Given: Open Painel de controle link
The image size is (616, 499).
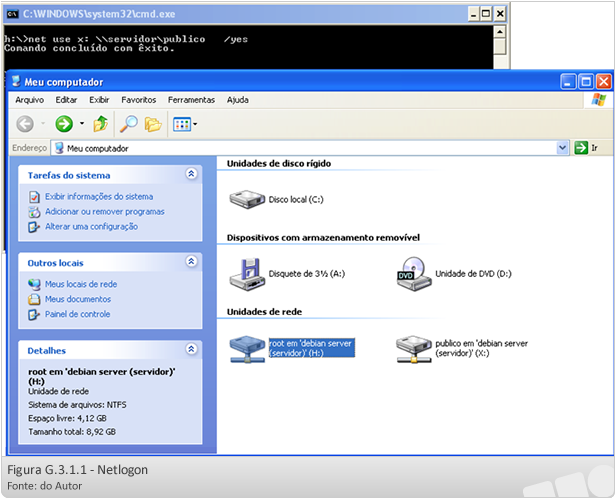Looking at the screenshot, I should click(77, 314).
